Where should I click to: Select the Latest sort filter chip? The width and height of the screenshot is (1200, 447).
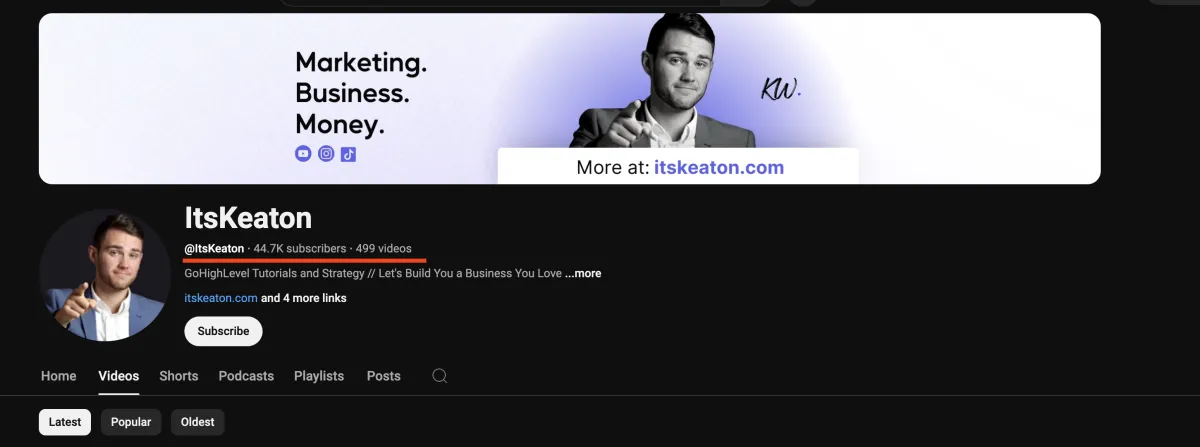pos(65,422)
